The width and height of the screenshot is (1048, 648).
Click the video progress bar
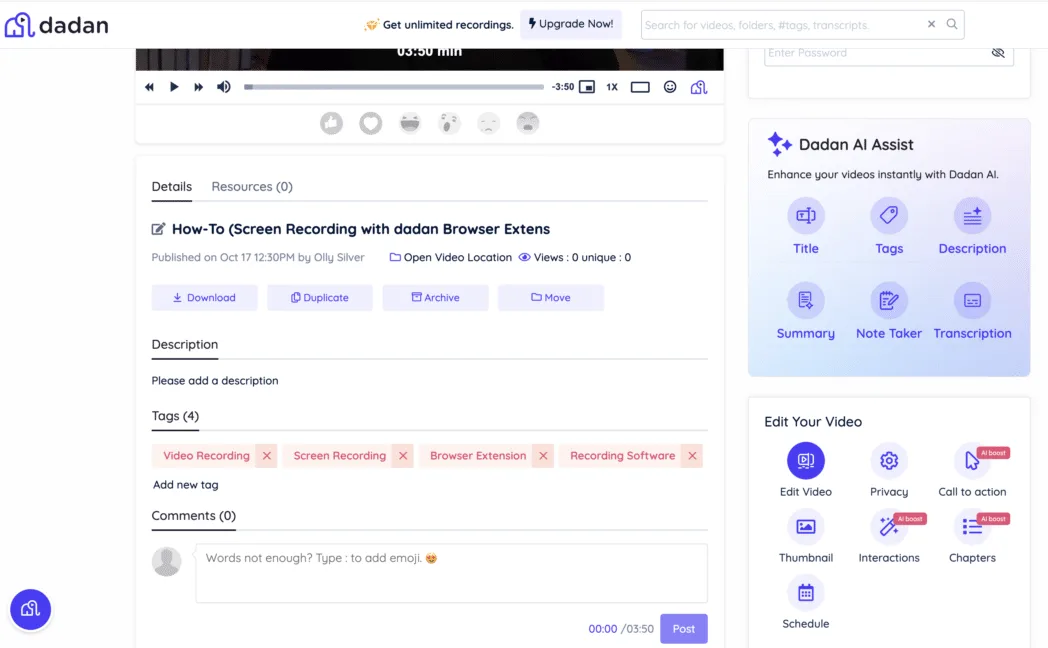tap(393, 87)
